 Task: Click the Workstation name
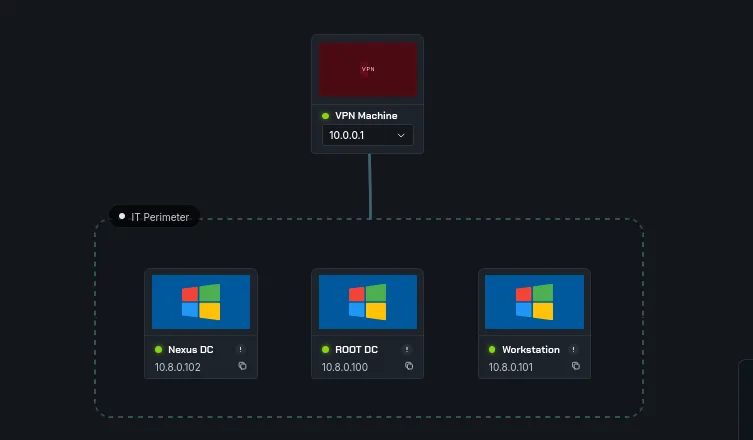531,350
